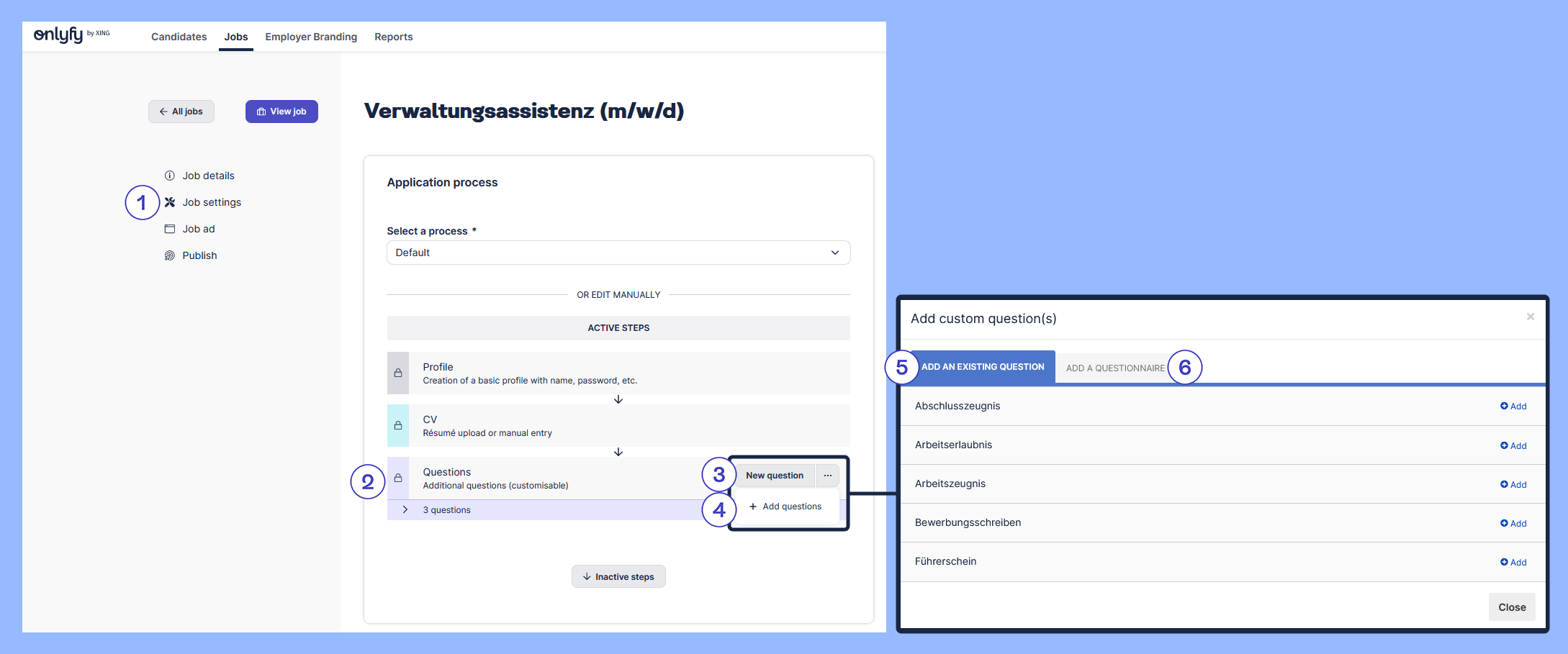The width and height of the screenshot is (1568, 654).
Task: Open the Candidates menu
Action: 179,37
